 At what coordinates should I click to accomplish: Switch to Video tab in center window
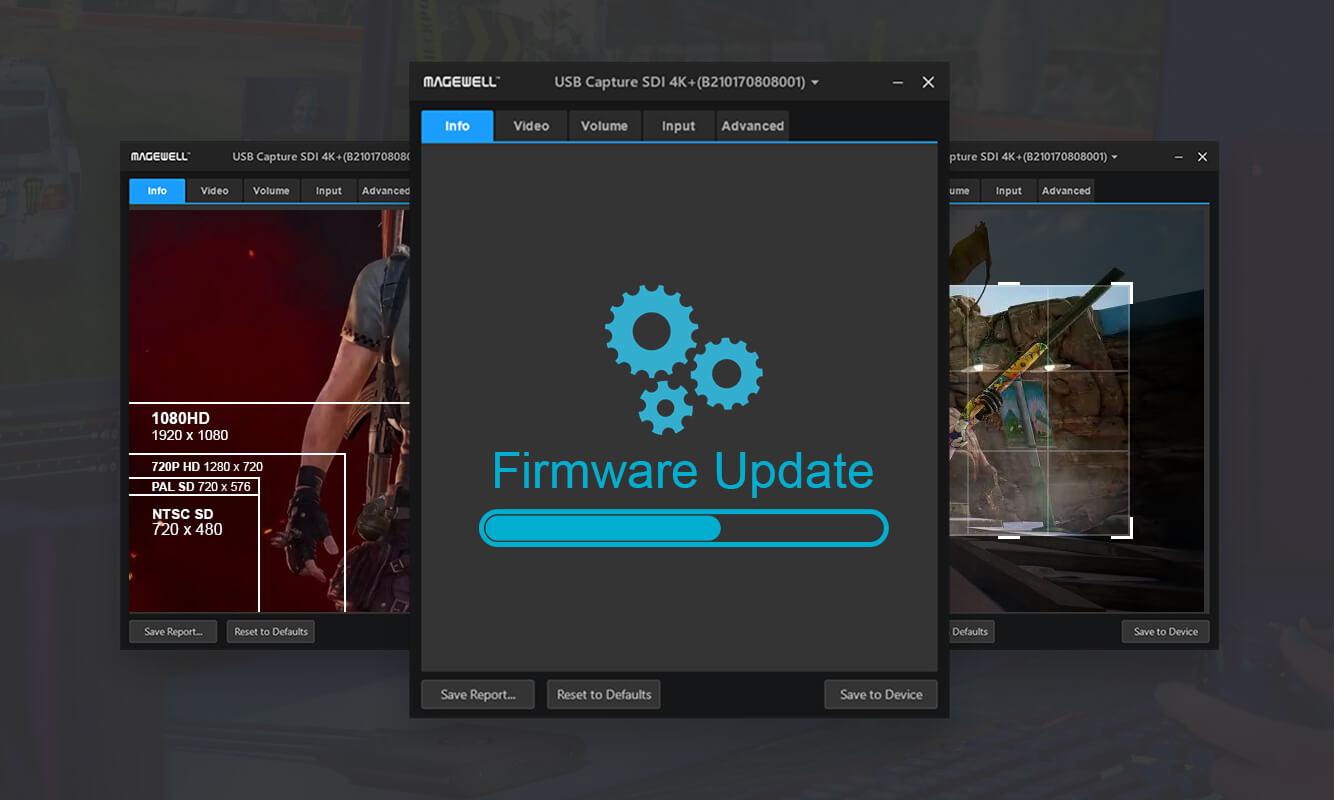tap(531, 126)
